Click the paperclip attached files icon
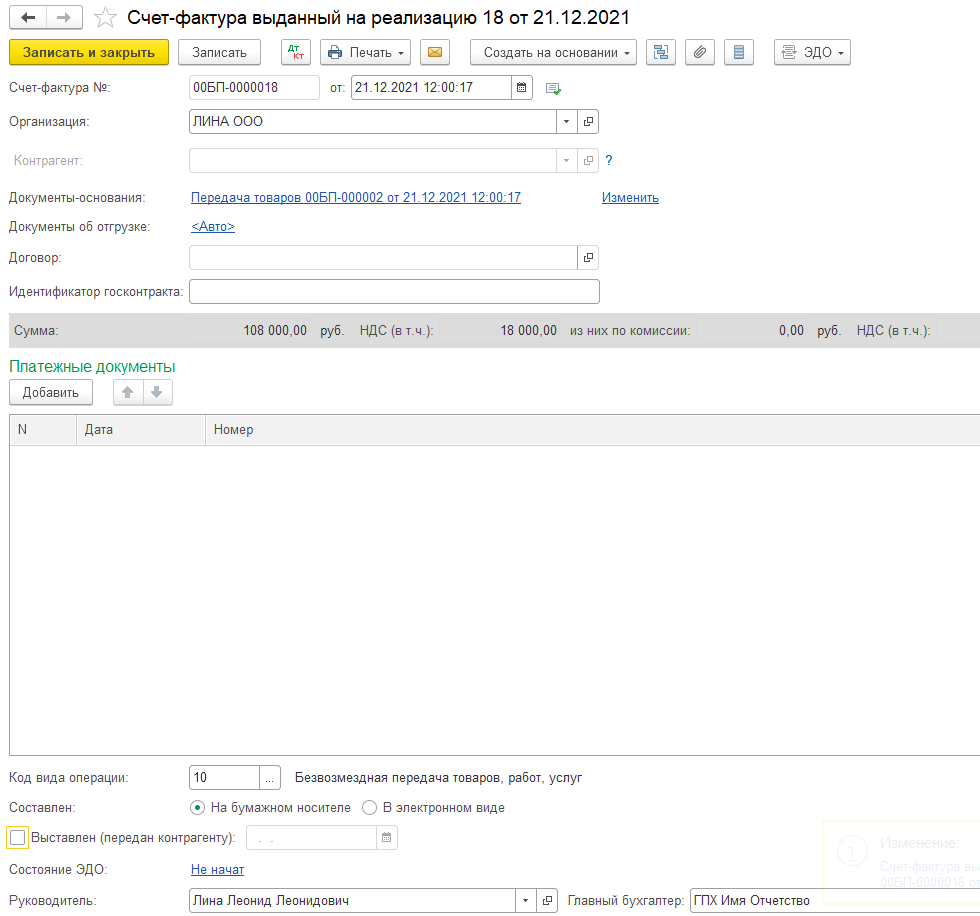This screenshot has width=980, height=916. [700, 52]
